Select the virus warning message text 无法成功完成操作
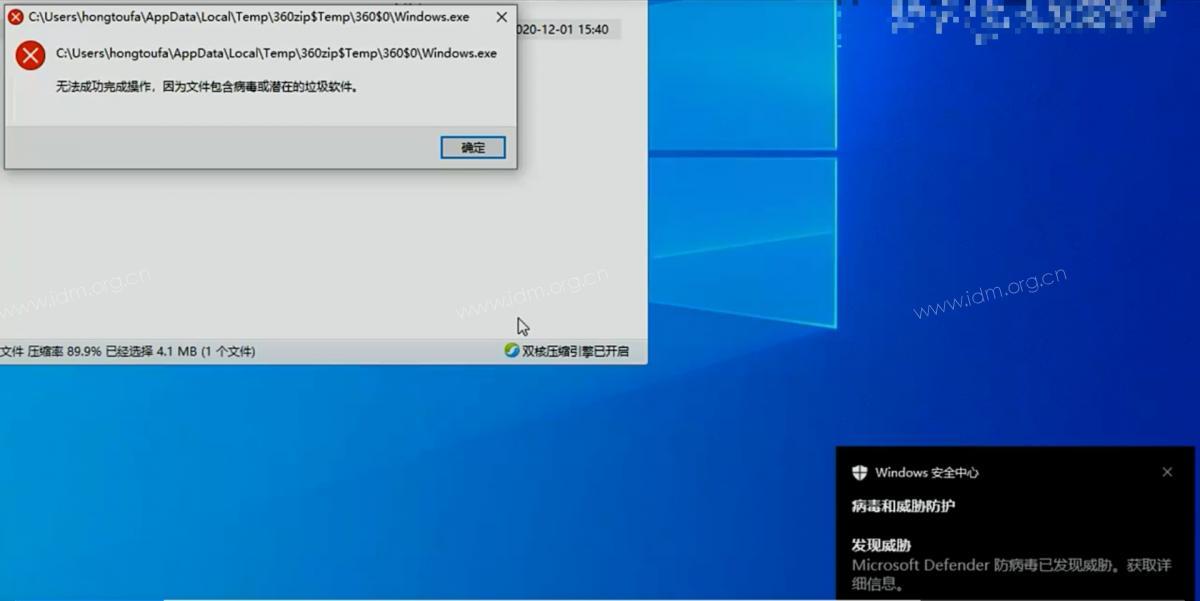The height and width of the screenshot is (601, 1200). [207, 87]
